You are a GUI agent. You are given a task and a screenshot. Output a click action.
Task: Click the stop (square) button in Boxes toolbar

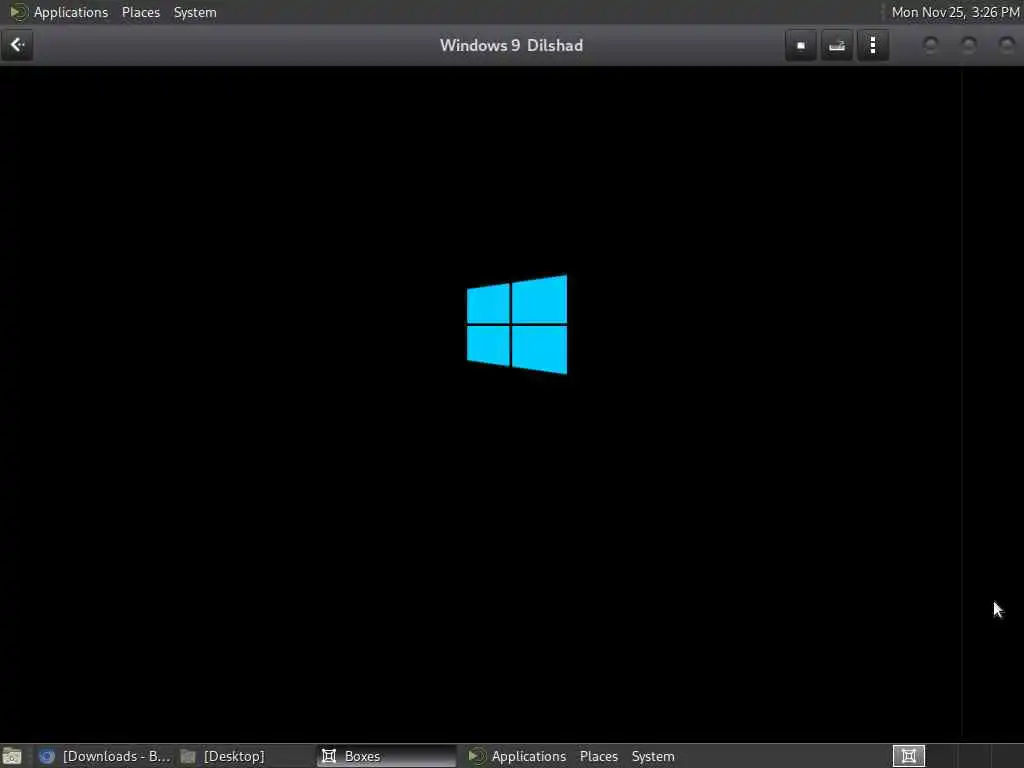(801, 45)
